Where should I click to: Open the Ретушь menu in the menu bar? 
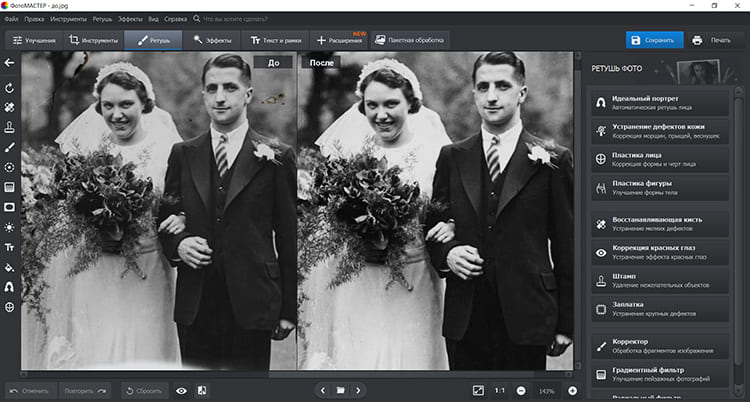click(102, 19)
